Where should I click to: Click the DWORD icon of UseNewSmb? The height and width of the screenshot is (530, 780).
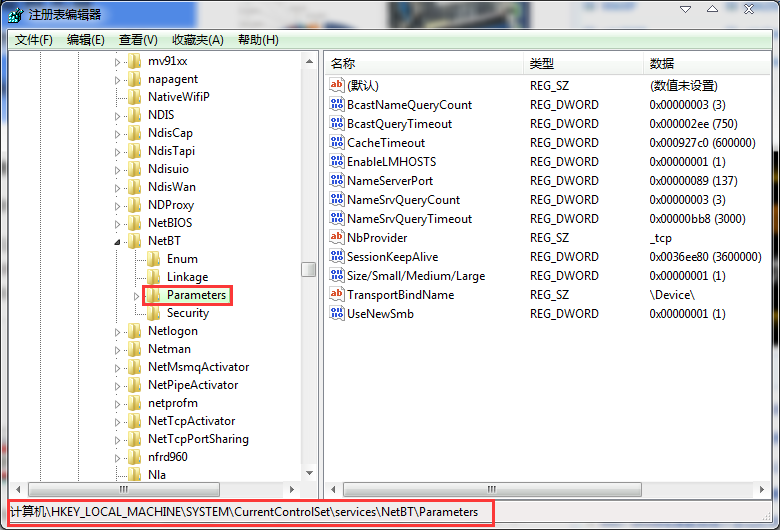[x=337, y=314]
